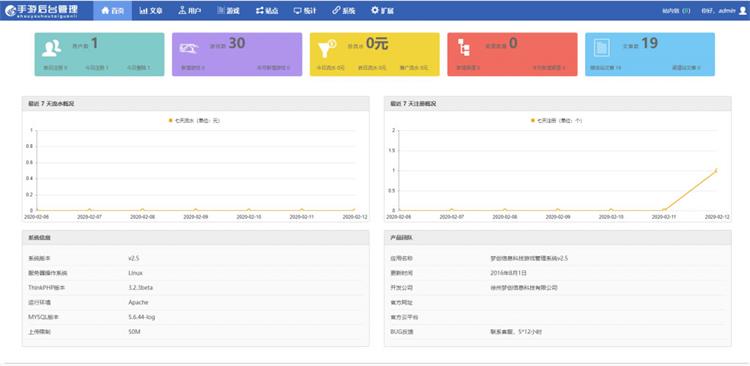Viewport: 750px width, 366px height.
Task: Click the Linux operating system value
Action: 135,273
